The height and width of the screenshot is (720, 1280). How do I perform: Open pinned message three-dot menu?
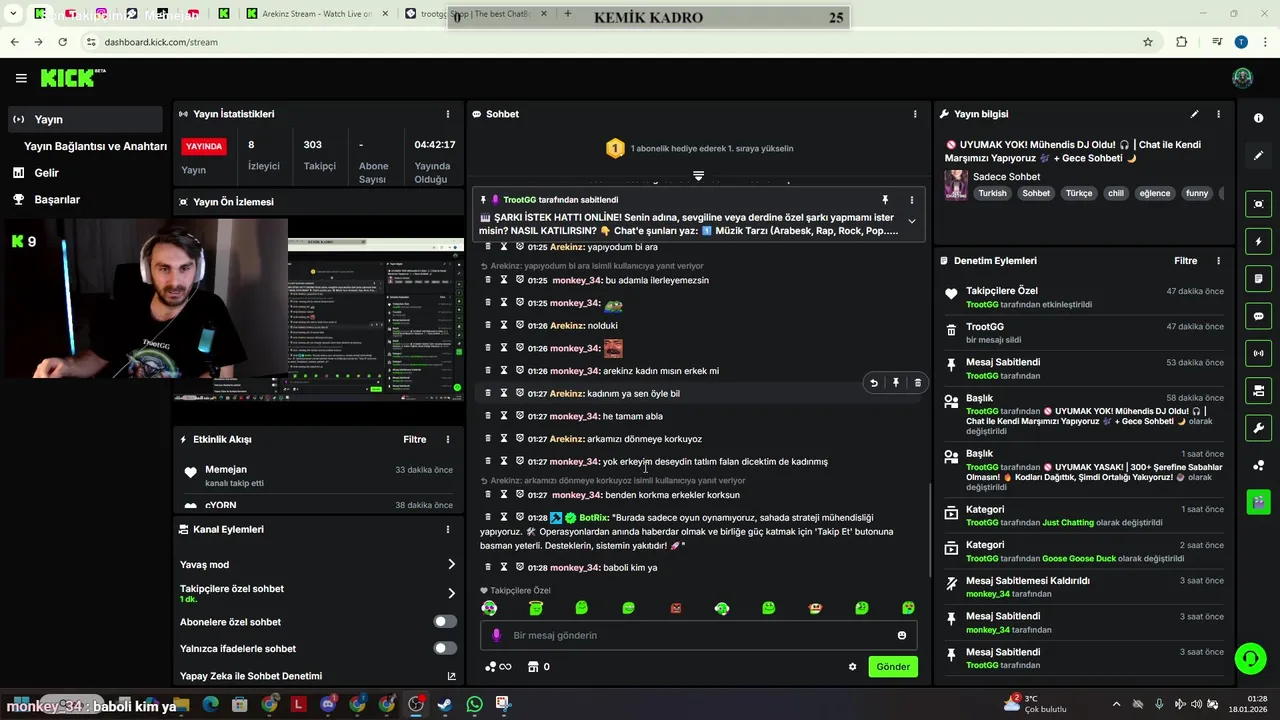pos(911,200)
